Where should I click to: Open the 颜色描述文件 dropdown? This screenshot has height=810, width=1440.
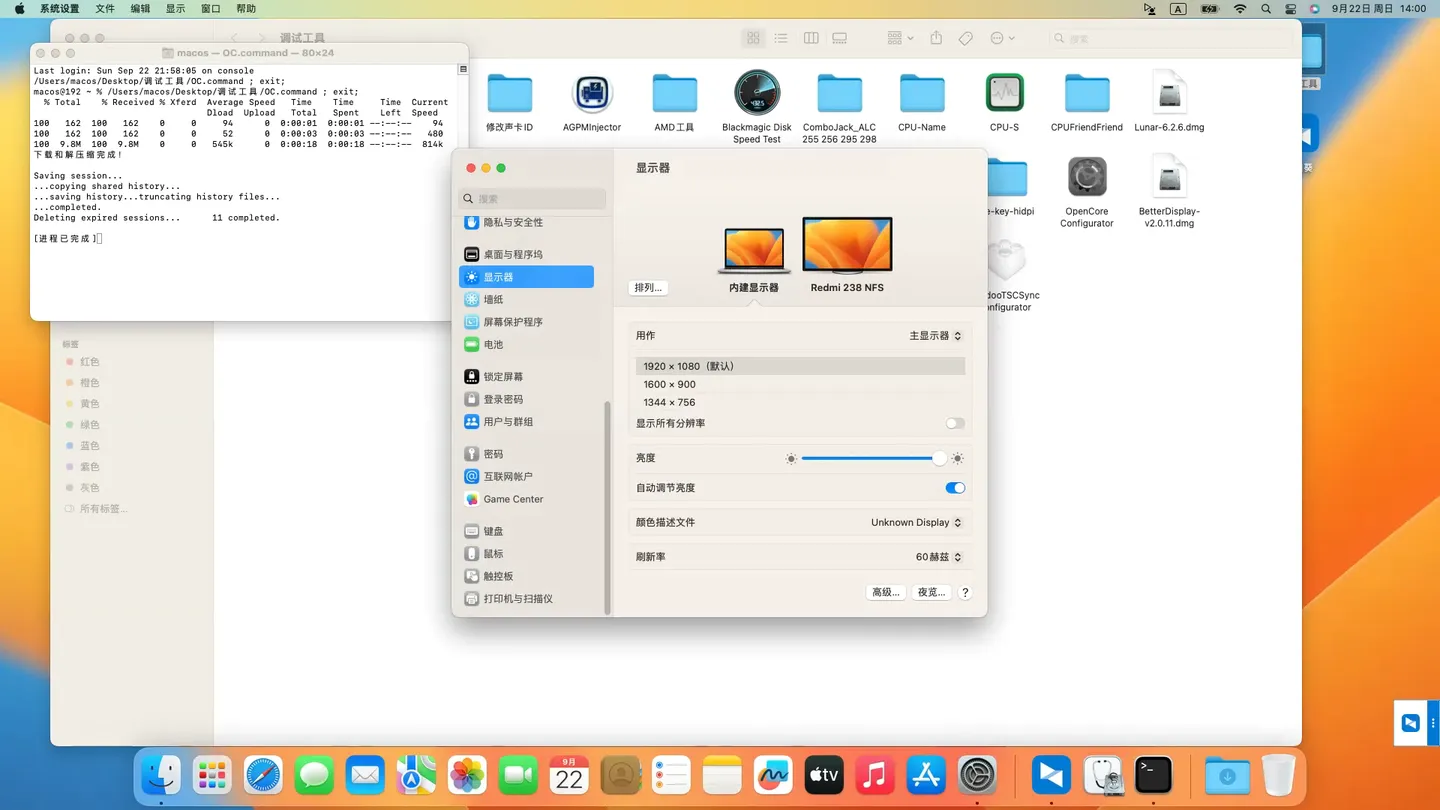(x=916, y=522)
